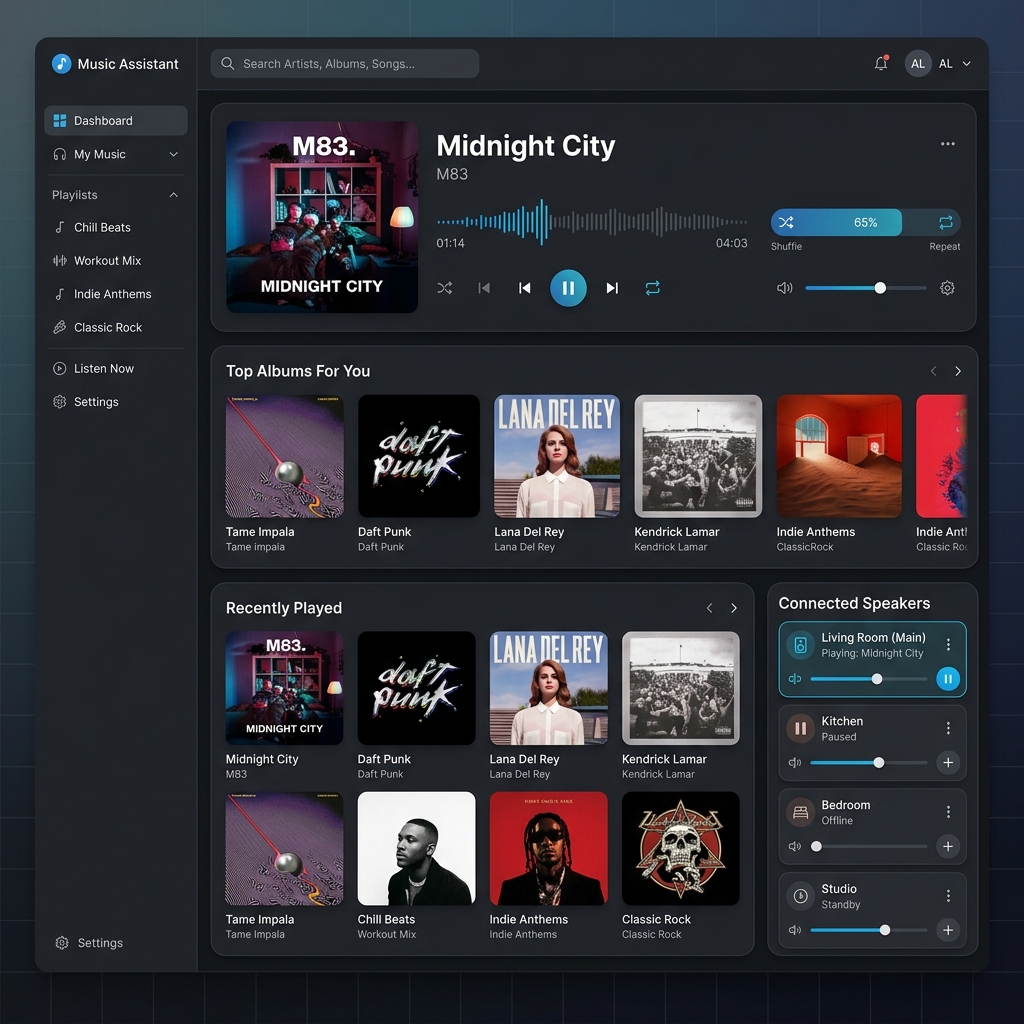Adjust the main player volume slider
Viewport: 1024px width, 1024px height.
(865, 288)
